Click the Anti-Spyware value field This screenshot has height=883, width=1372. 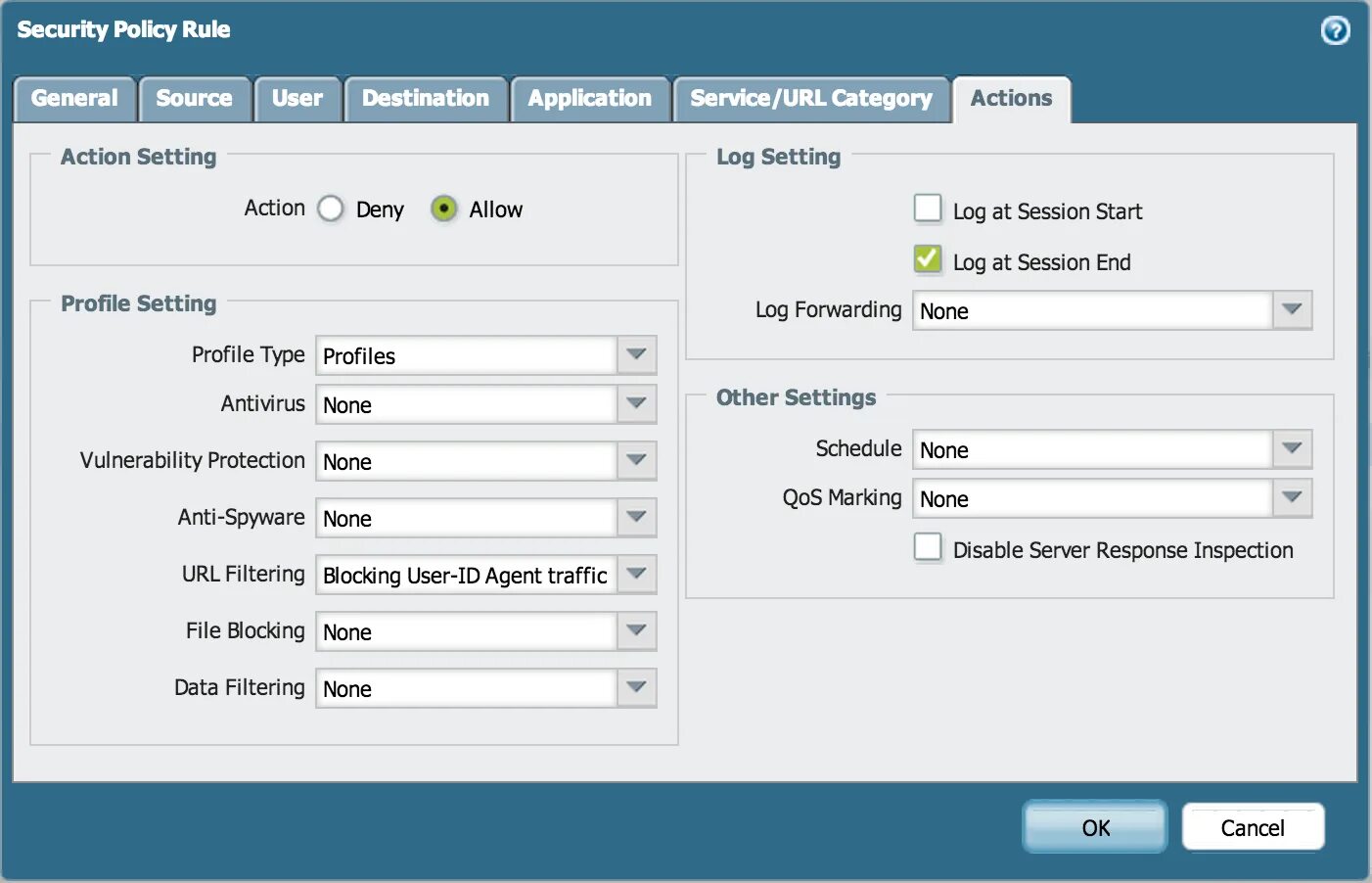(466, 518)
